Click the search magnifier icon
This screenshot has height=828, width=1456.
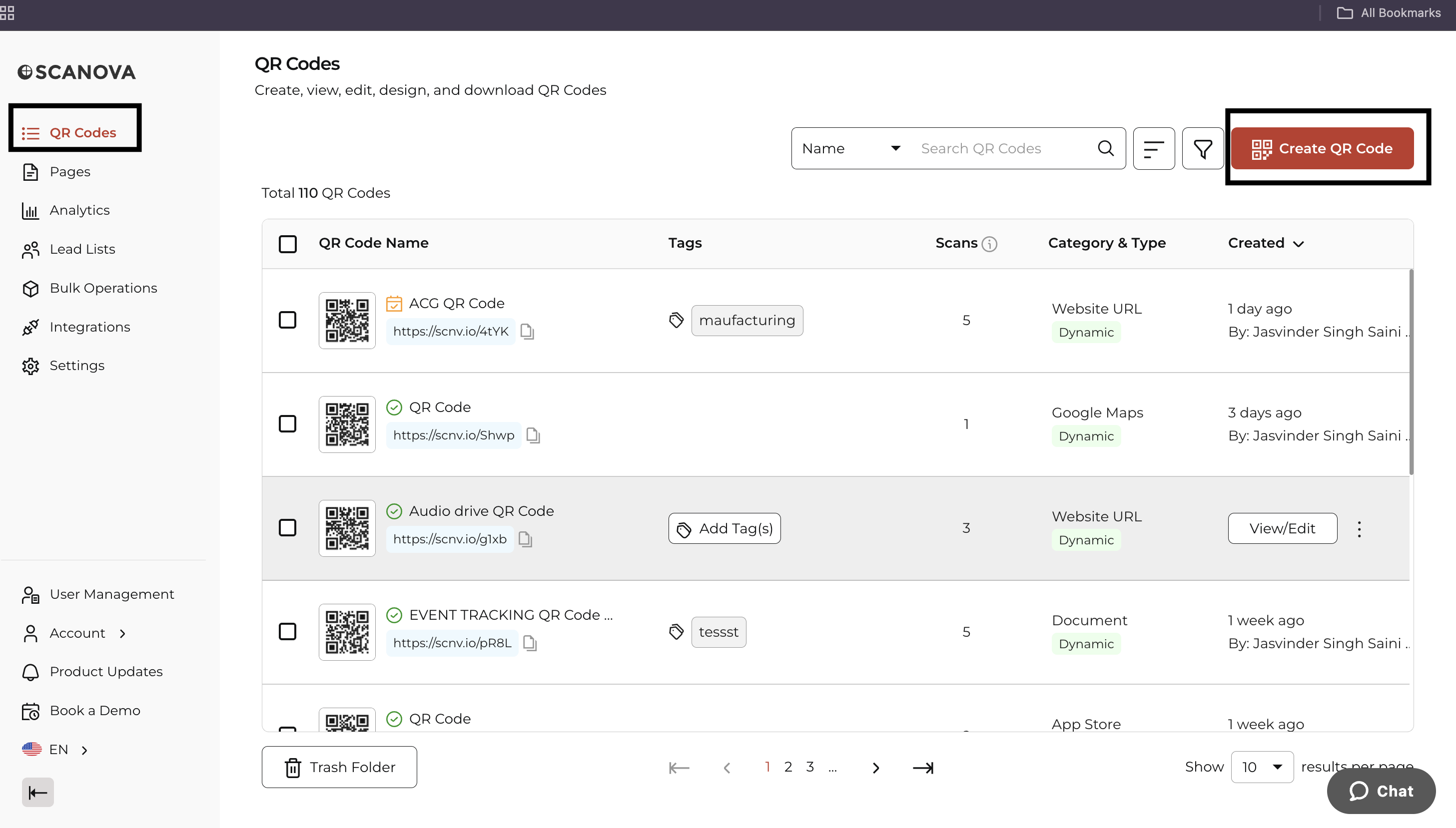[1105, 148]
